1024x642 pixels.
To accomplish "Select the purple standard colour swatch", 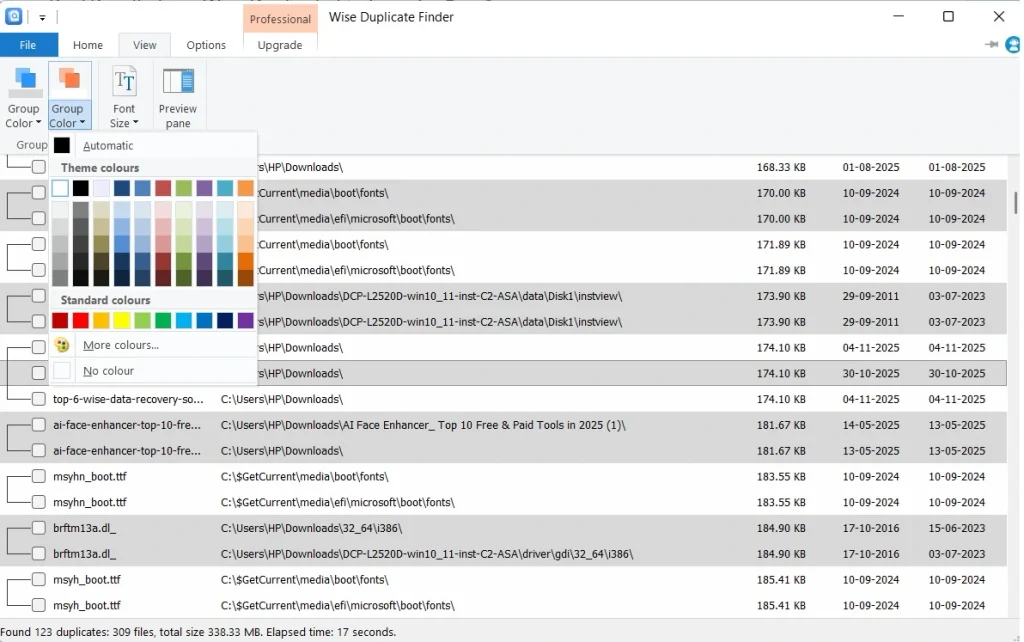I will (246, 321).
